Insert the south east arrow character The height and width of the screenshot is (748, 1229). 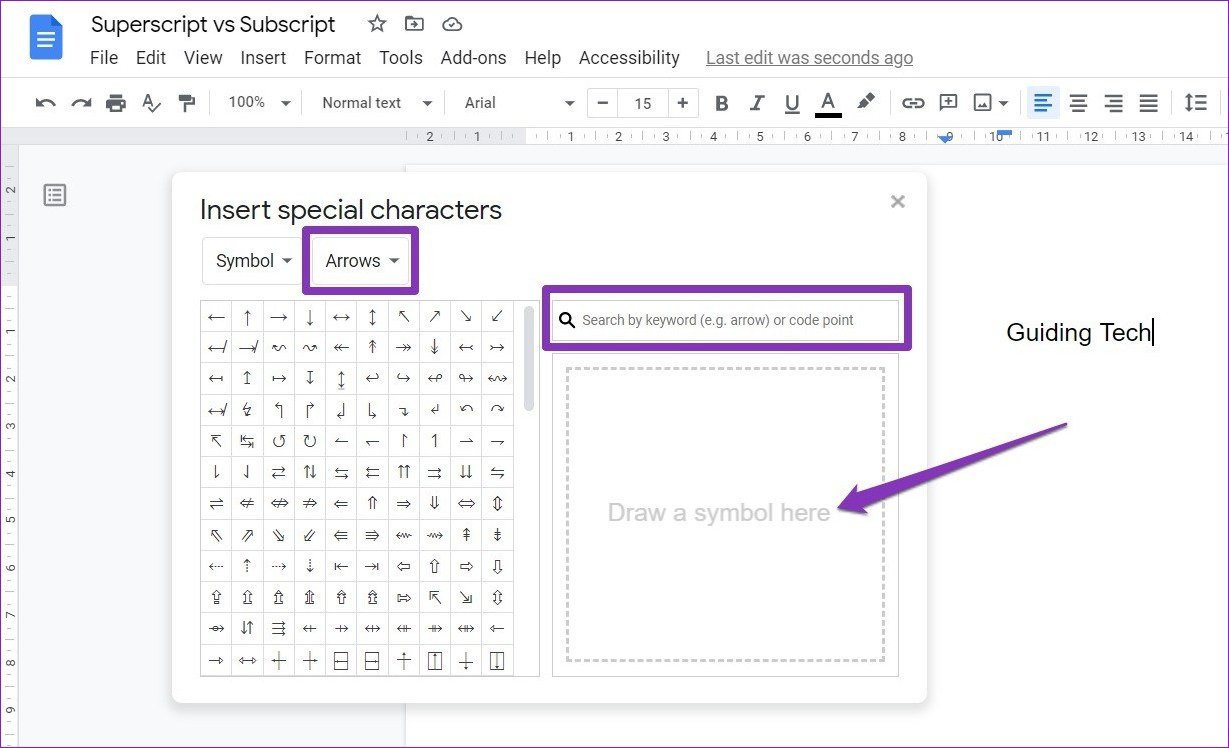[466, 317]
